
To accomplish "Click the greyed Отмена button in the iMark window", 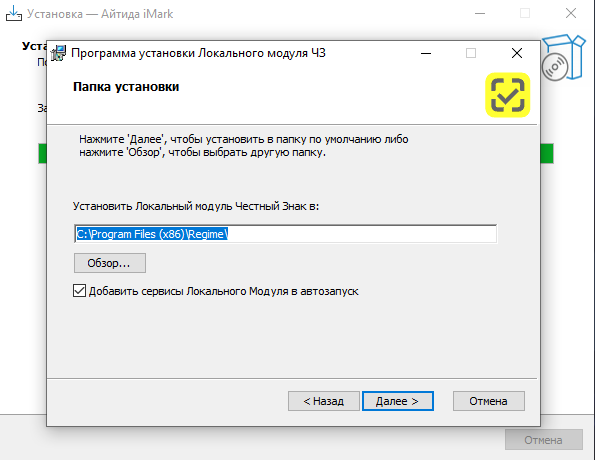I will coord(544,440).
